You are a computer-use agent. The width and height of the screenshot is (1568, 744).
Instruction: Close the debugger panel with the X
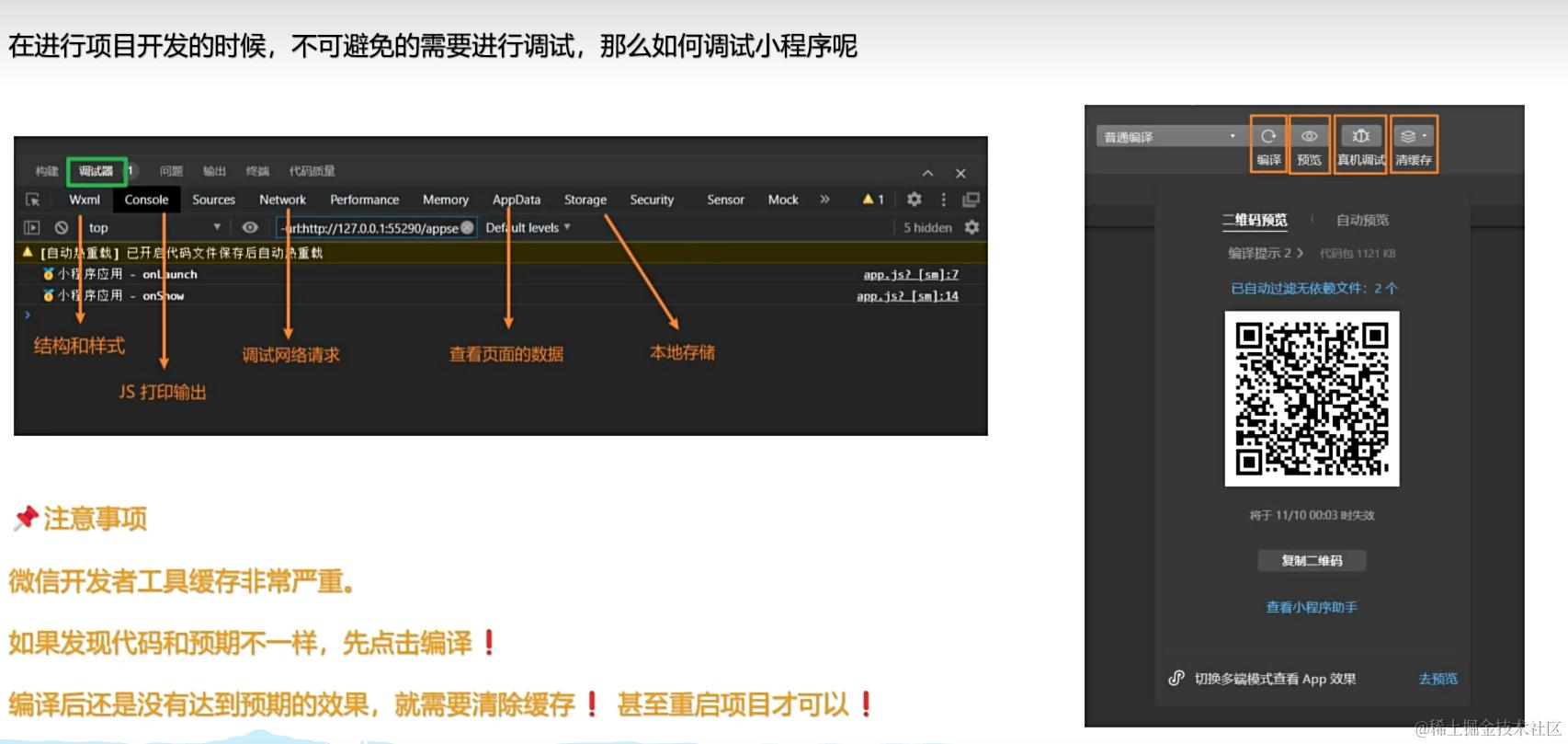[960, 173]
